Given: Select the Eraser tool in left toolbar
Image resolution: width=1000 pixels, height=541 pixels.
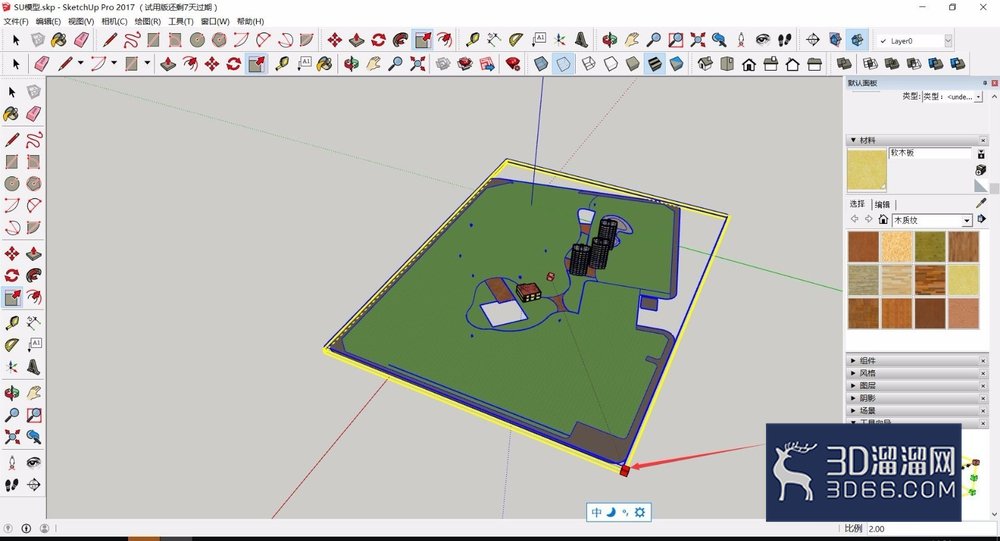Looking at the screenshot, I should (x=34, y=114).
